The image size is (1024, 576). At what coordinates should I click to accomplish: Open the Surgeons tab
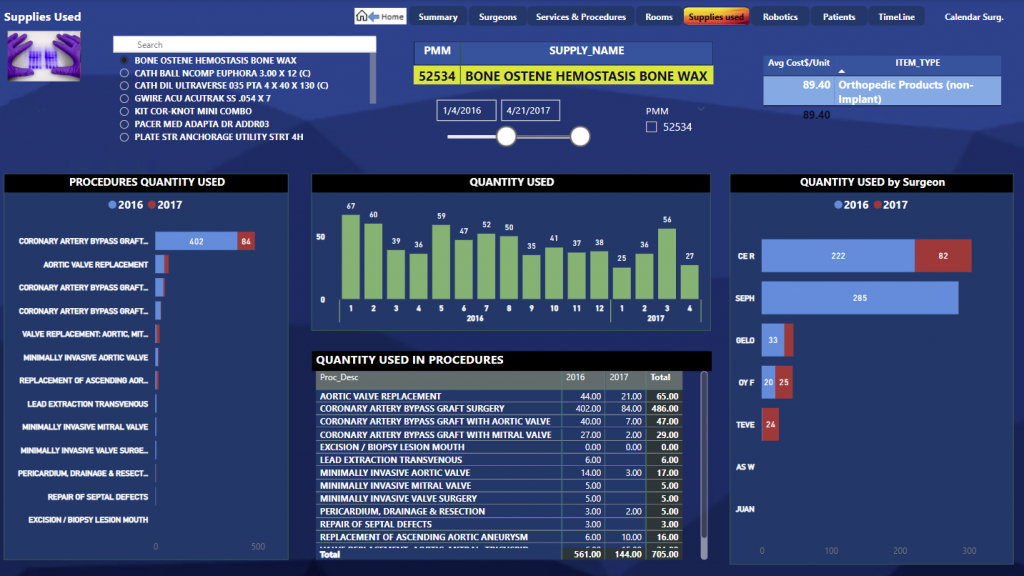[497, 17]
